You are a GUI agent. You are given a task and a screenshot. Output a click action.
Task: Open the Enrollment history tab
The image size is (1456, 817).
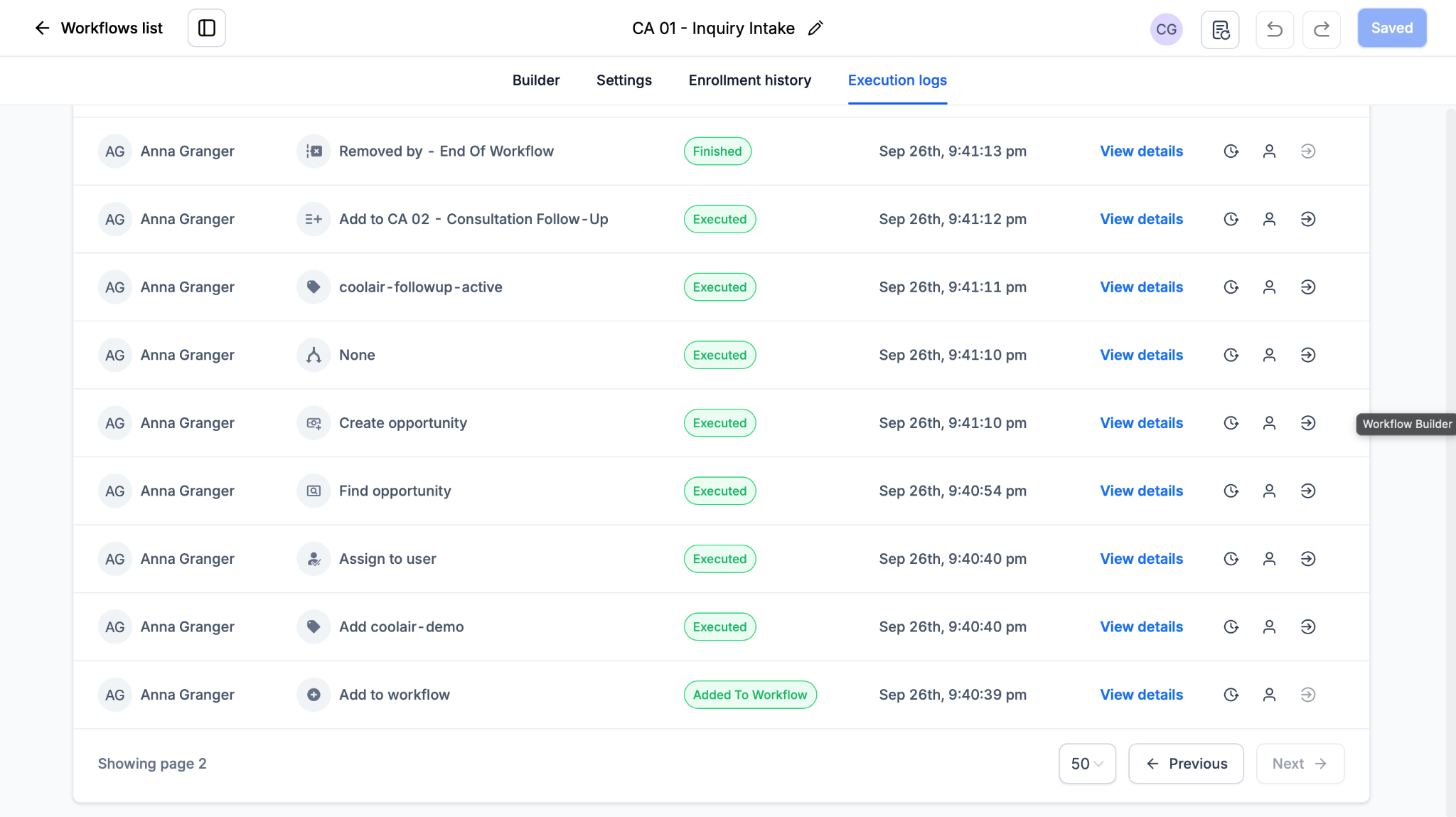750,80
